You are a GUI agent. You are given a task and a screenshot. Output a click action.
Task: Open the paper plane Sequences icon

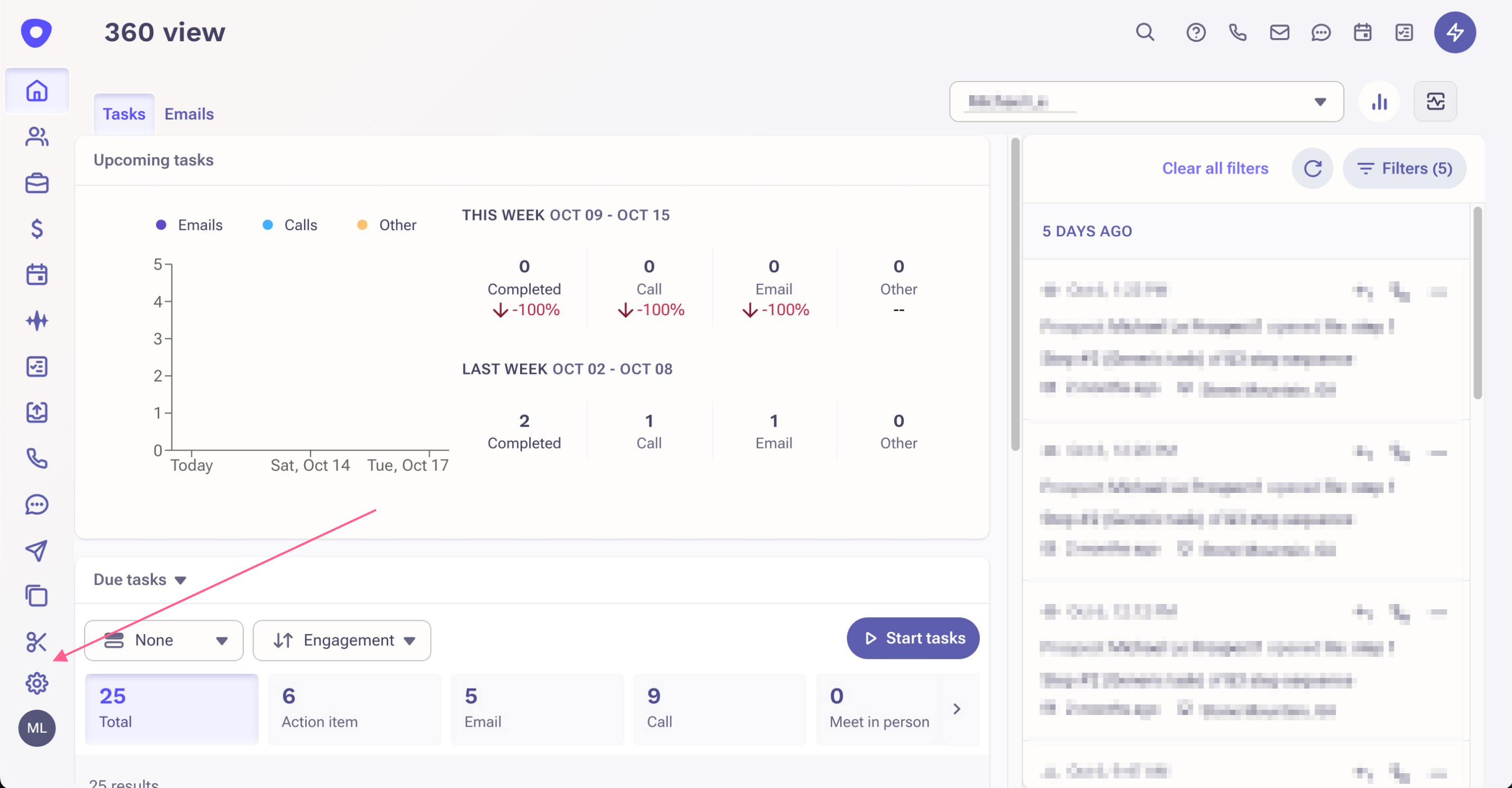click(37, 551)
